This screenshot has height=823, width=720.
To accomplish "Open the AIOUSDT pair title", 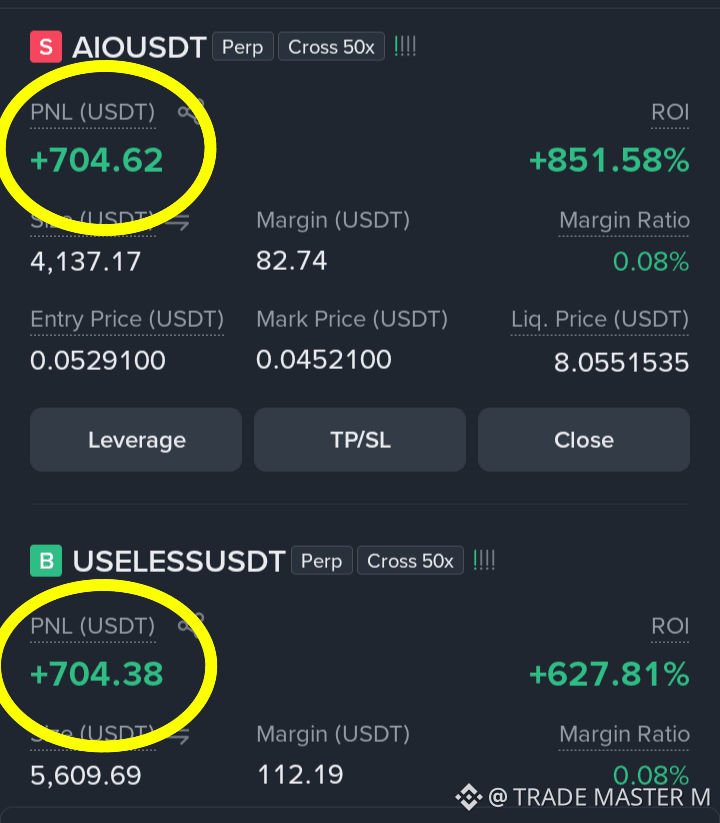I will point(139,47).
